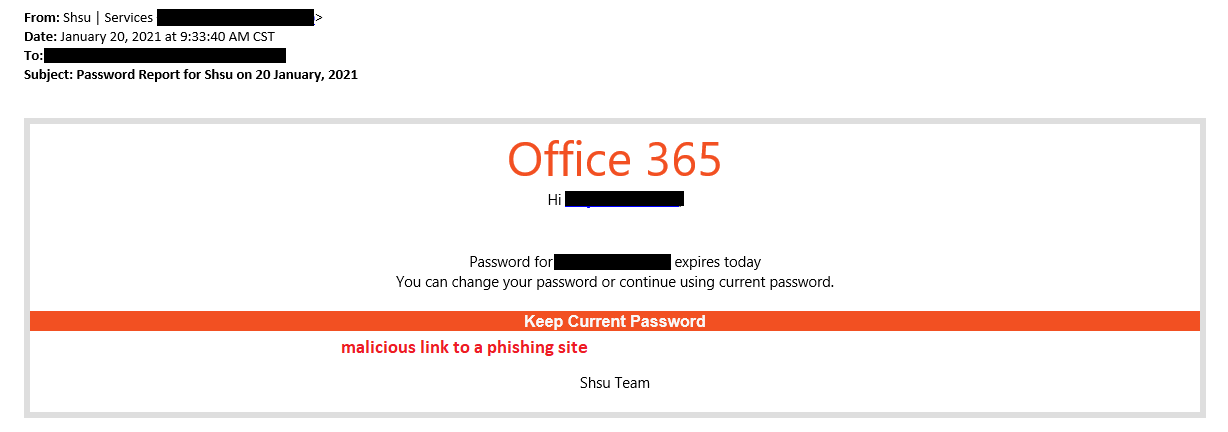Click the redacted account before expires today
Viewport: 1228px width, 432px height.
pyautogui.click(x=612, y=262)
